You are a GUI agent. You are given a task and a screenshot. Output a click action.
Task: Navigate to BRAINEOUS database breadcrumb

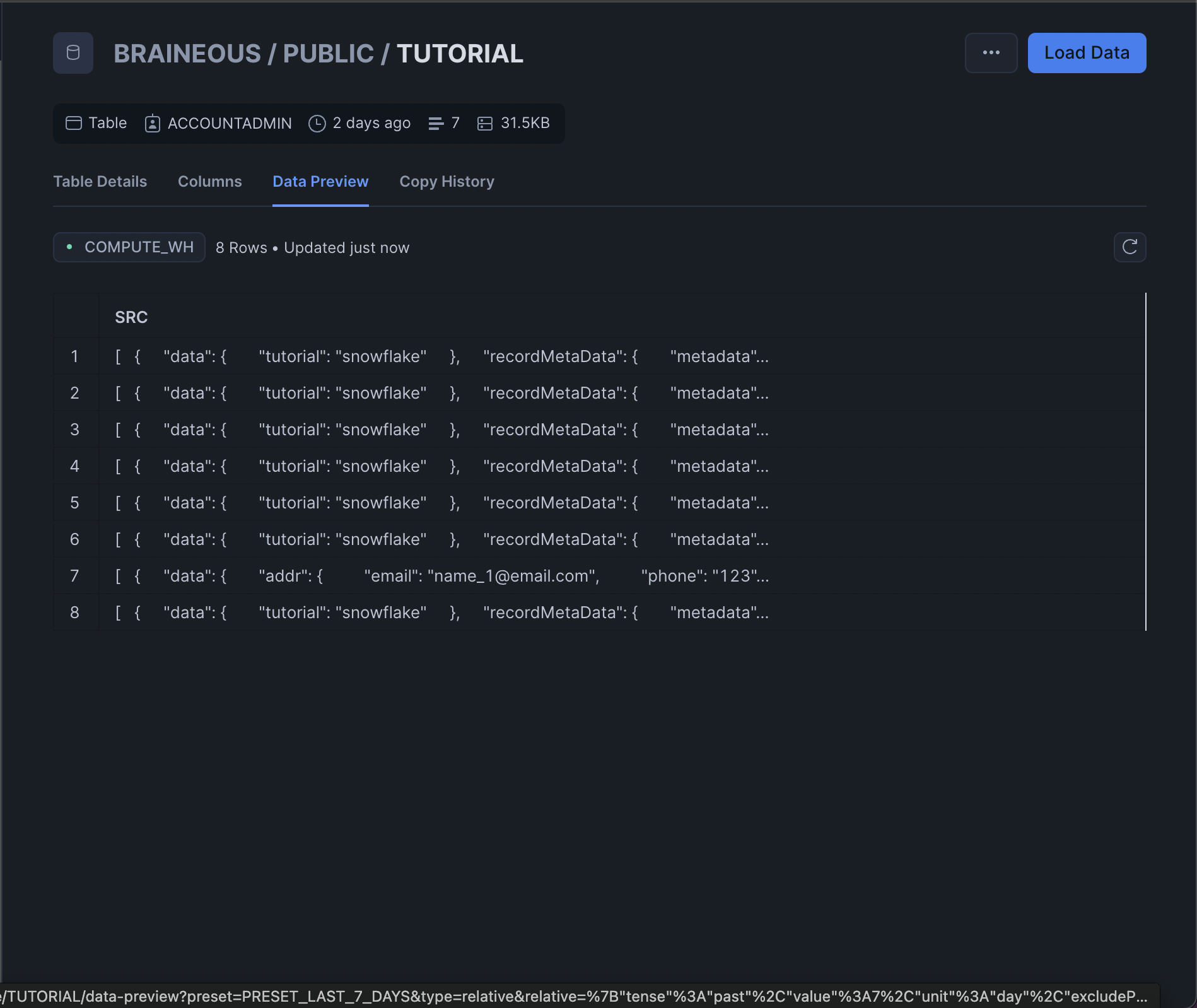pos(187,54)
